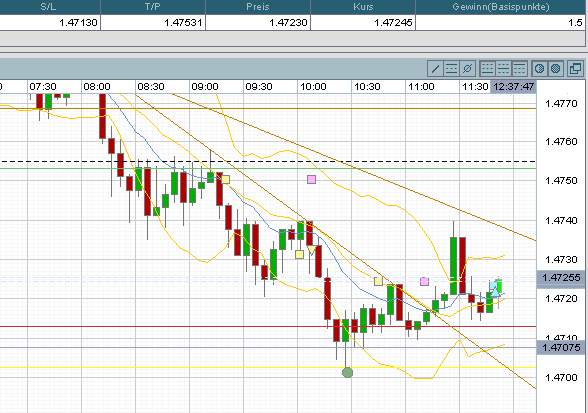Image resolution: width=588 pixels, height=413 pixels.
Task: Click the current price label 1.47255
Action: click(x=561, y=278)
